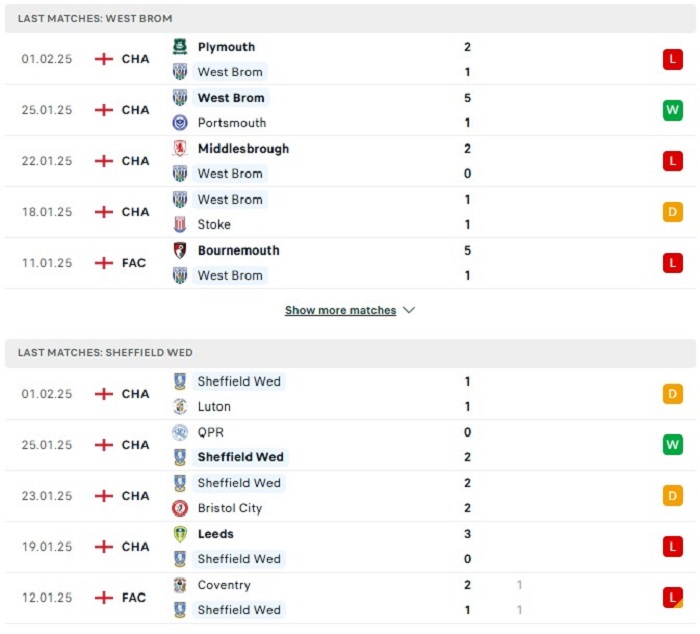
Task: Click the Coventry club crest icon
Action: pos(180,585)
